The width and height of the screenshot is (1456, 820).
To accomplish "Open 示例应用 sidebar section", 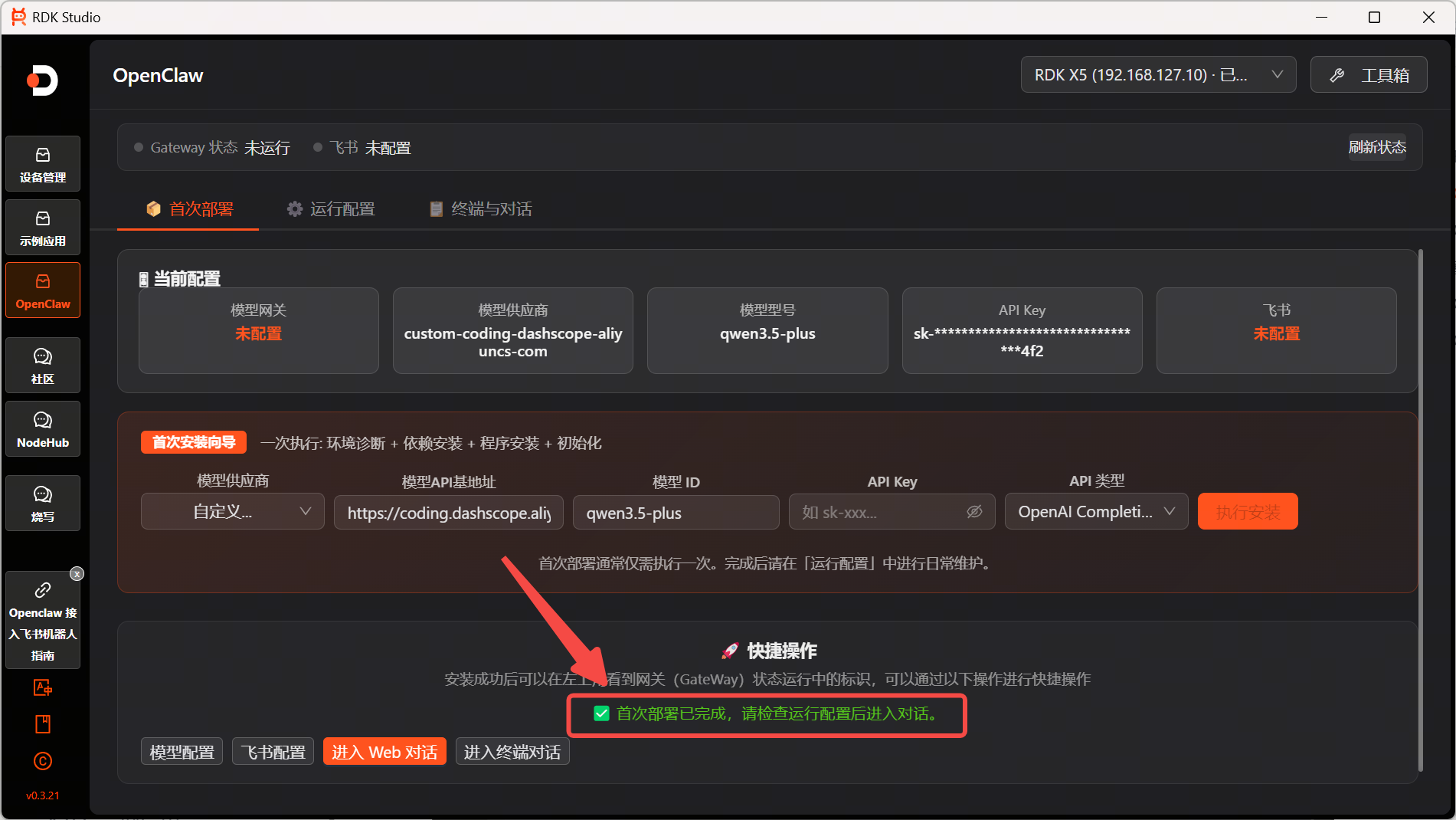I will pyautogui.click(x=43, y=228).
